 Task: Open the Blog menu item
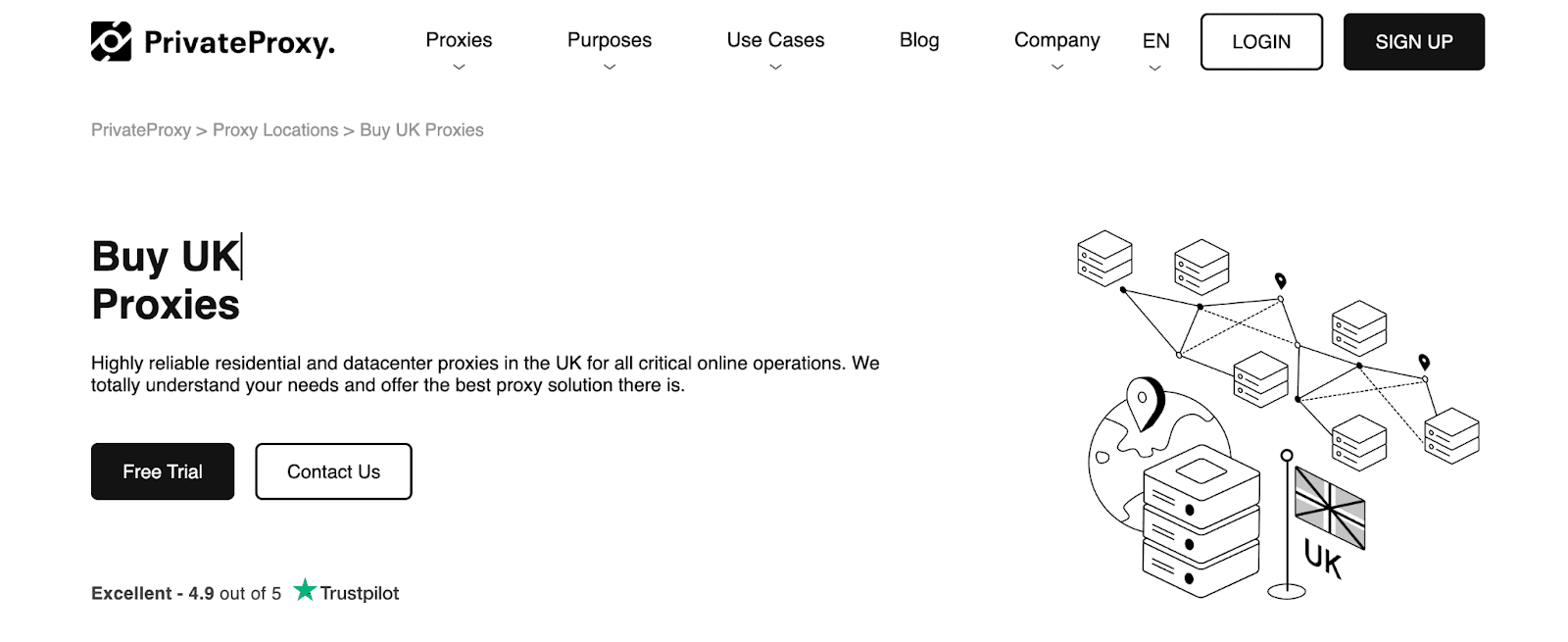point(919,40)
